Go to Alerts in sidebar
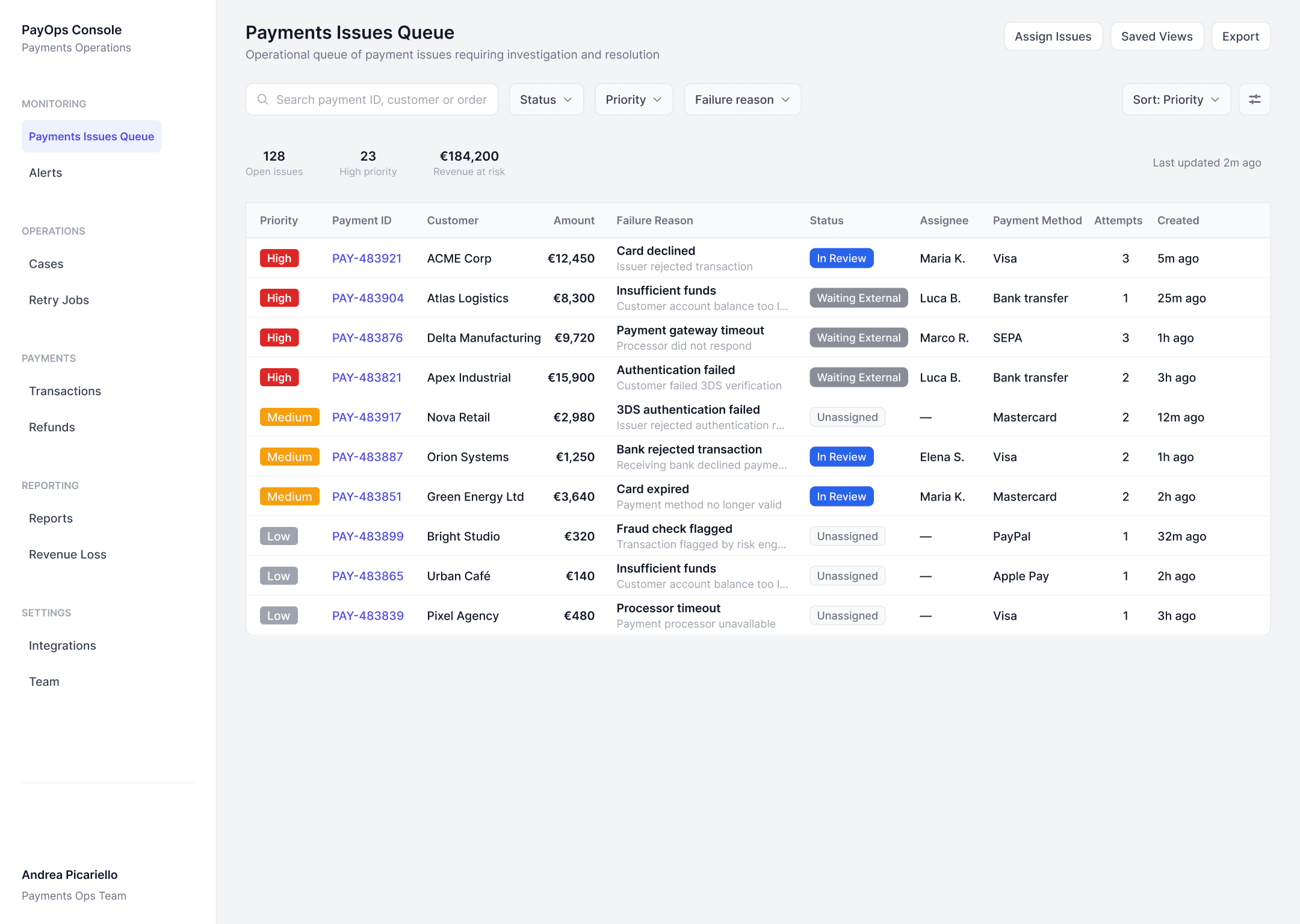This screenshot has width=1300, height=924. pos(46,173)
